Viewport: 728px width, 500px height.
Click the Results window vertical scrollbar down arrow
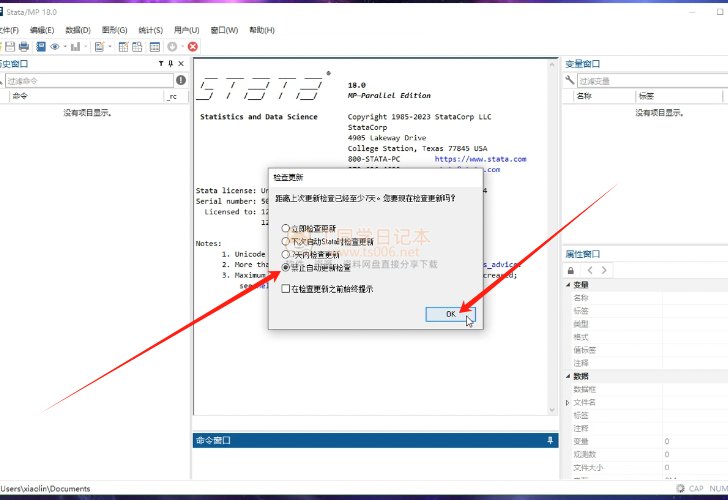552,410
